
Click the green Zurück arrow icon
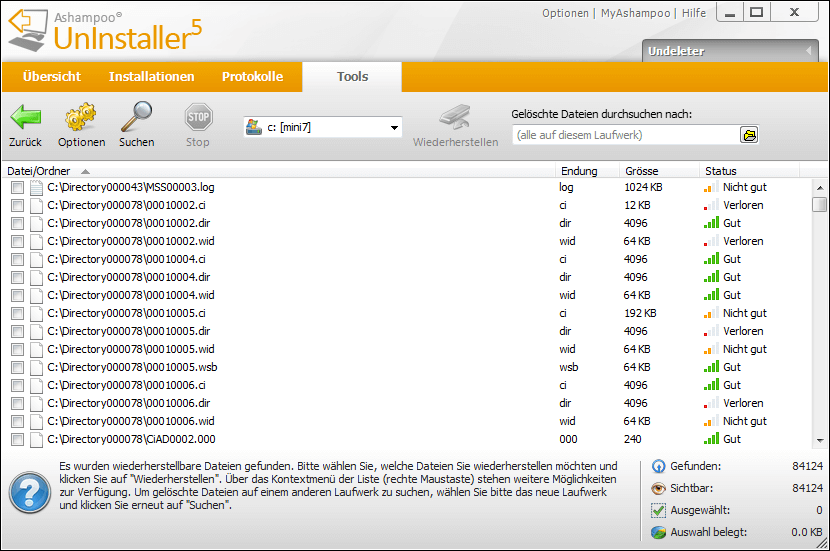coord(25,118)
